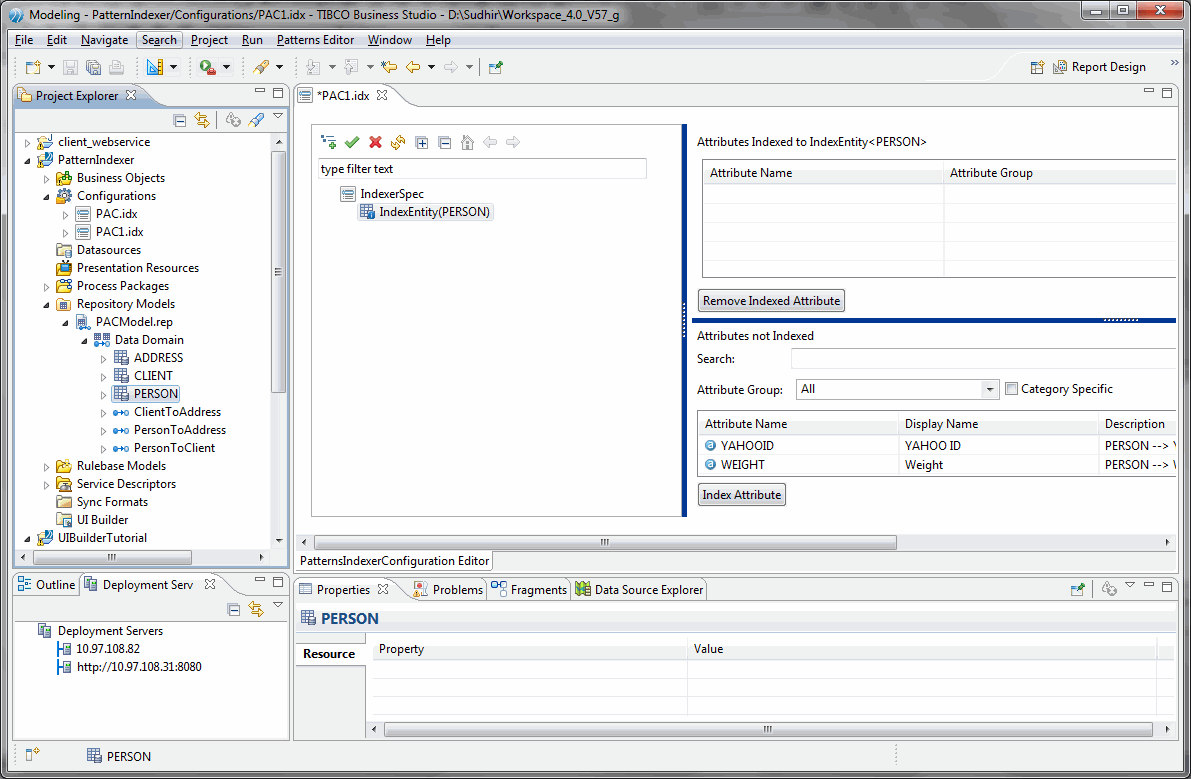The height and width of the screenshot is (779, 1191).
Task: Switch to the Data Source Explorer tab
Action: coord(640,590)
